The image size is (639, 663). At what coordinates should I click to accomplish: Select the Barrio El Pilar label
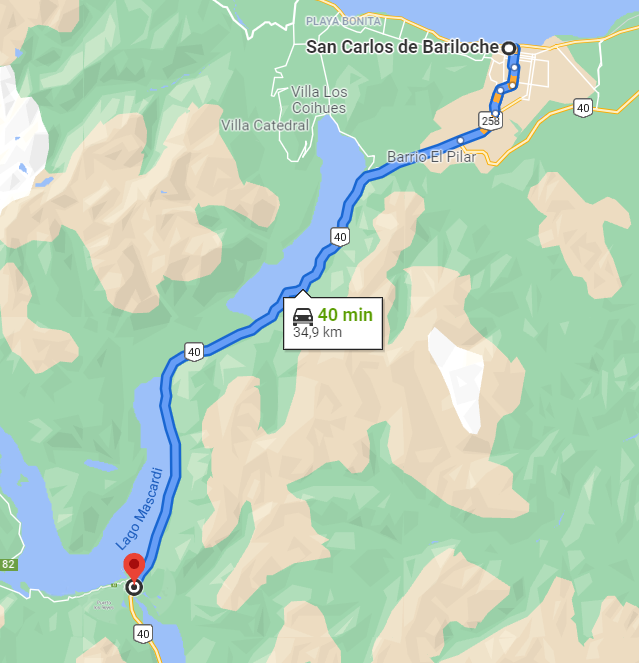tap(431, 157)
